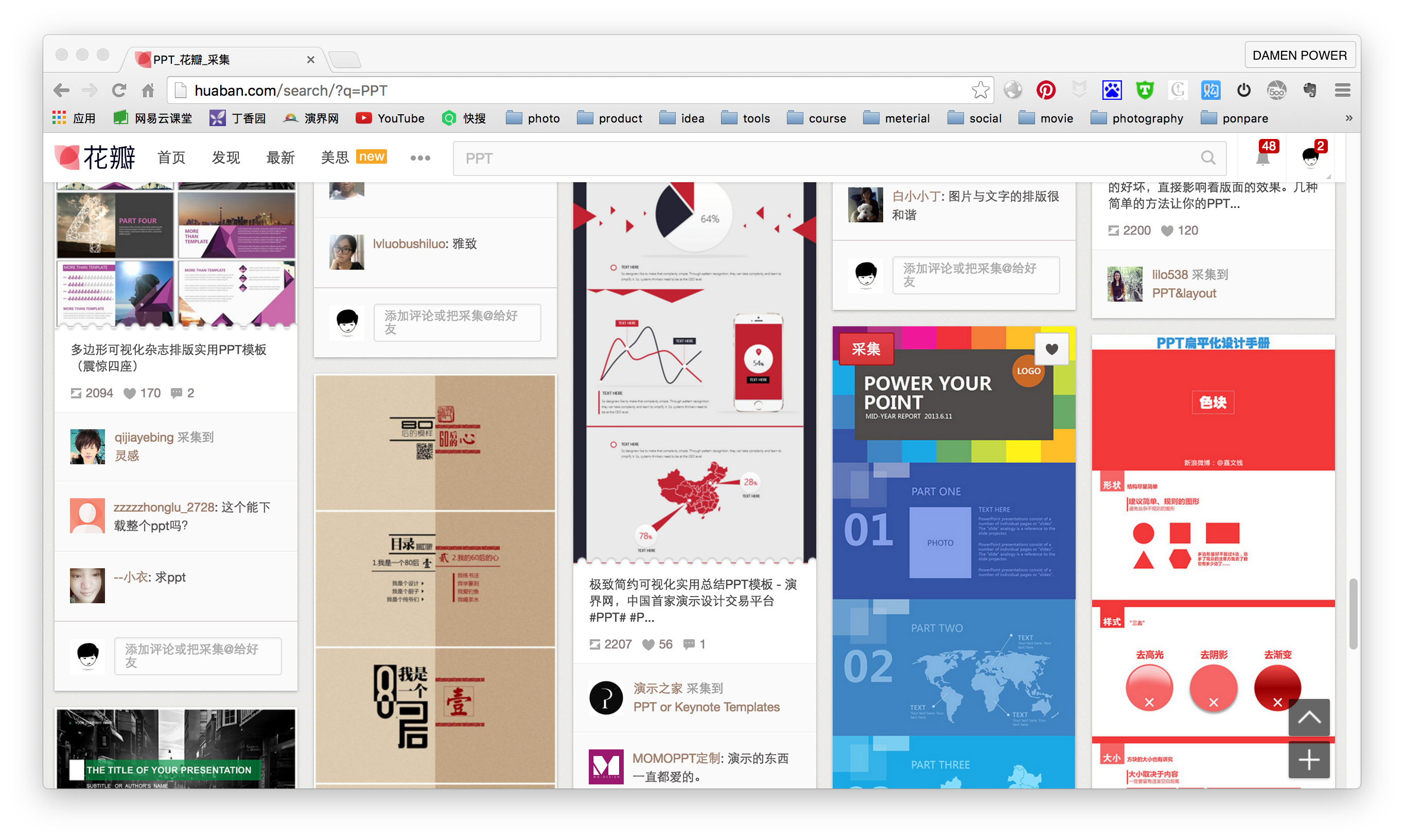Screen dimensions: 1404x840
Task: Like the POWER YOUR POINT pin
Action: 1051,349
